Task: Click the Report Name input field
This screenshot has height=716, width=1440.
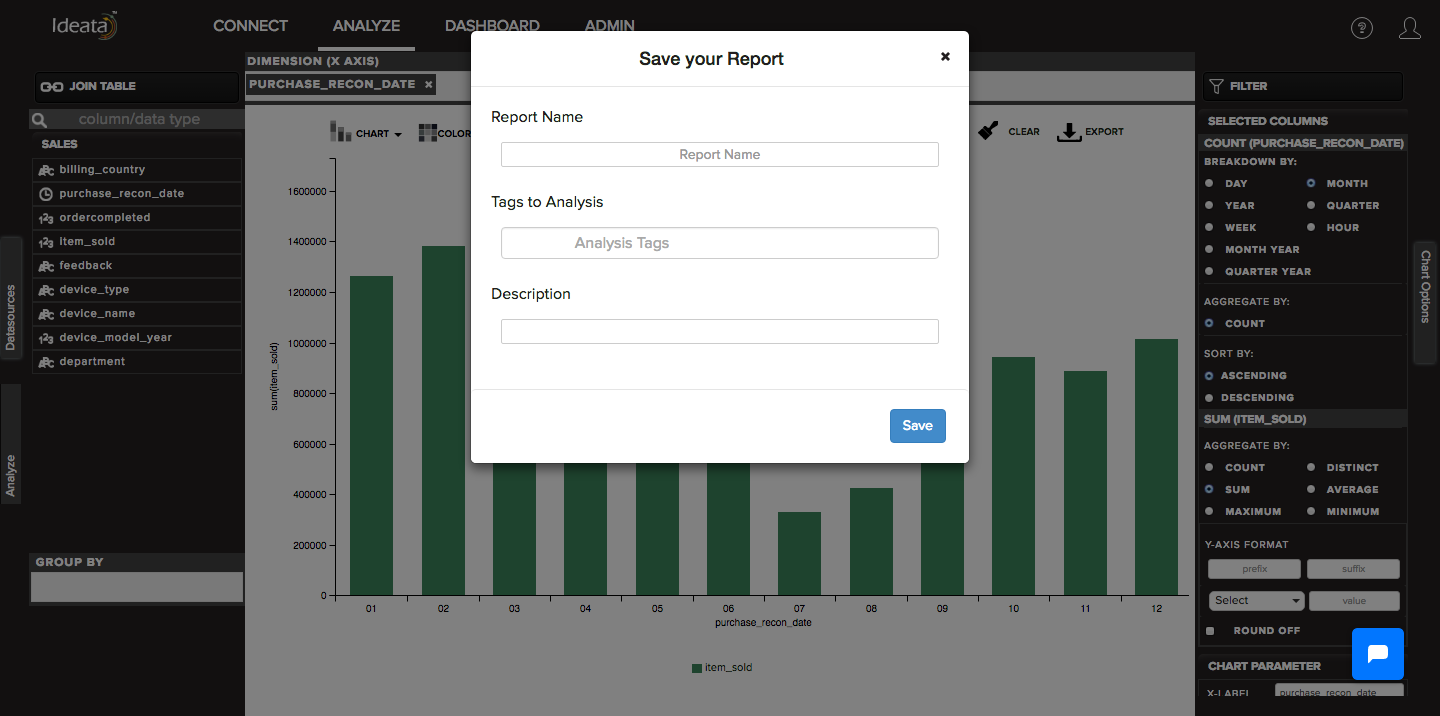Action: 720,154
